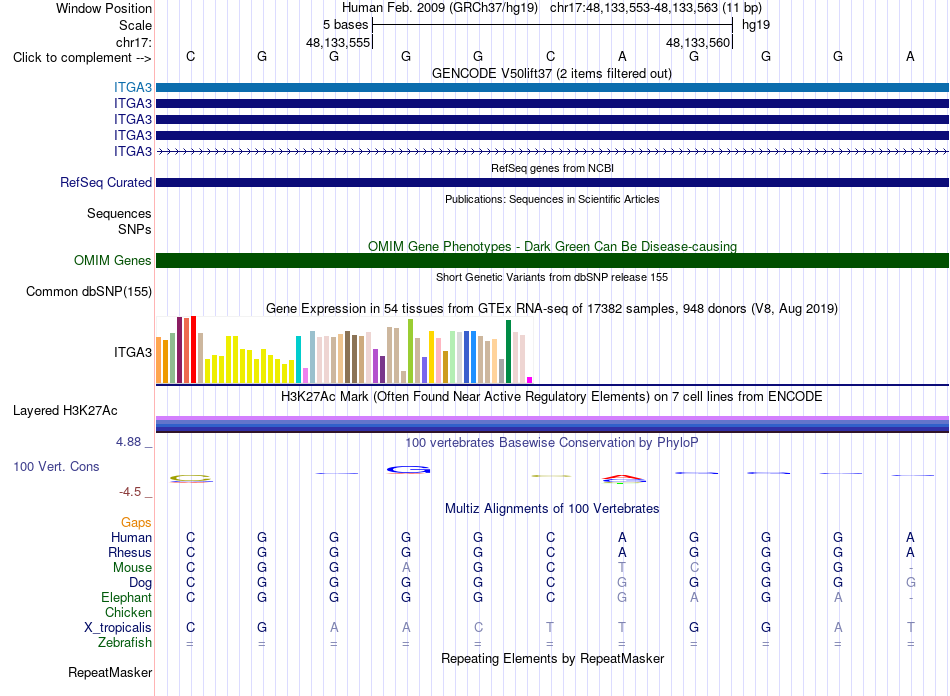
Task: Click 'Publications: Sequences in Scientific Articles' title
Action: (x=552, y=199)
